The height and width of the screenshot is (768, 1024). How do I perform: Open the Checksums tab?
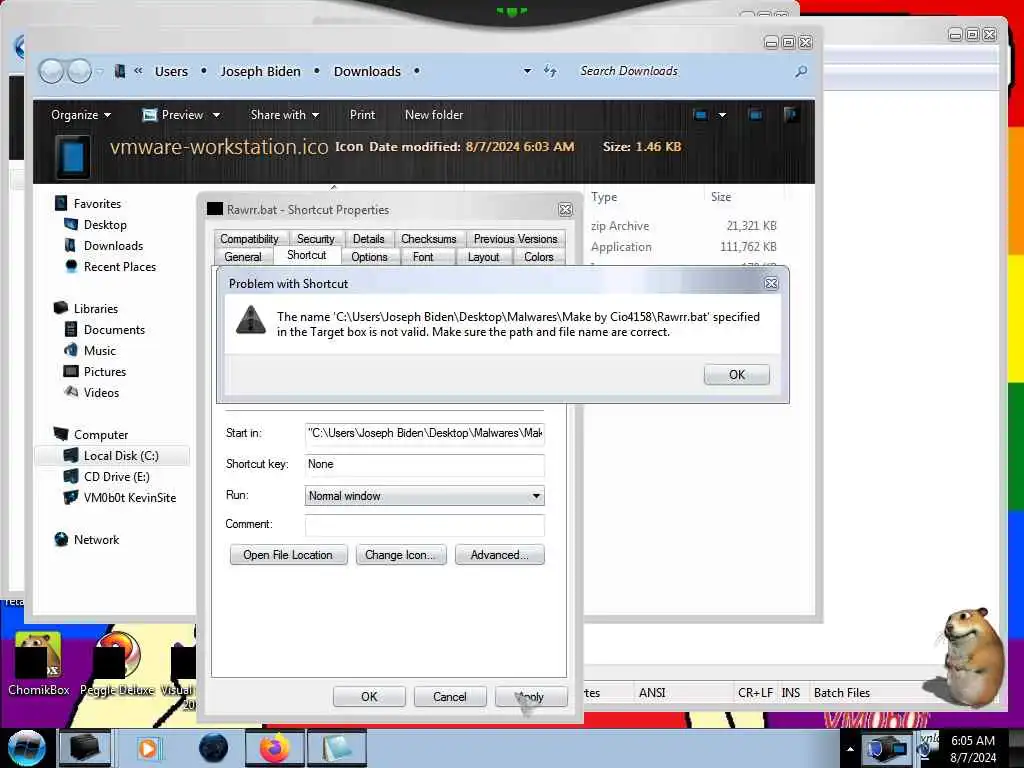428,239
